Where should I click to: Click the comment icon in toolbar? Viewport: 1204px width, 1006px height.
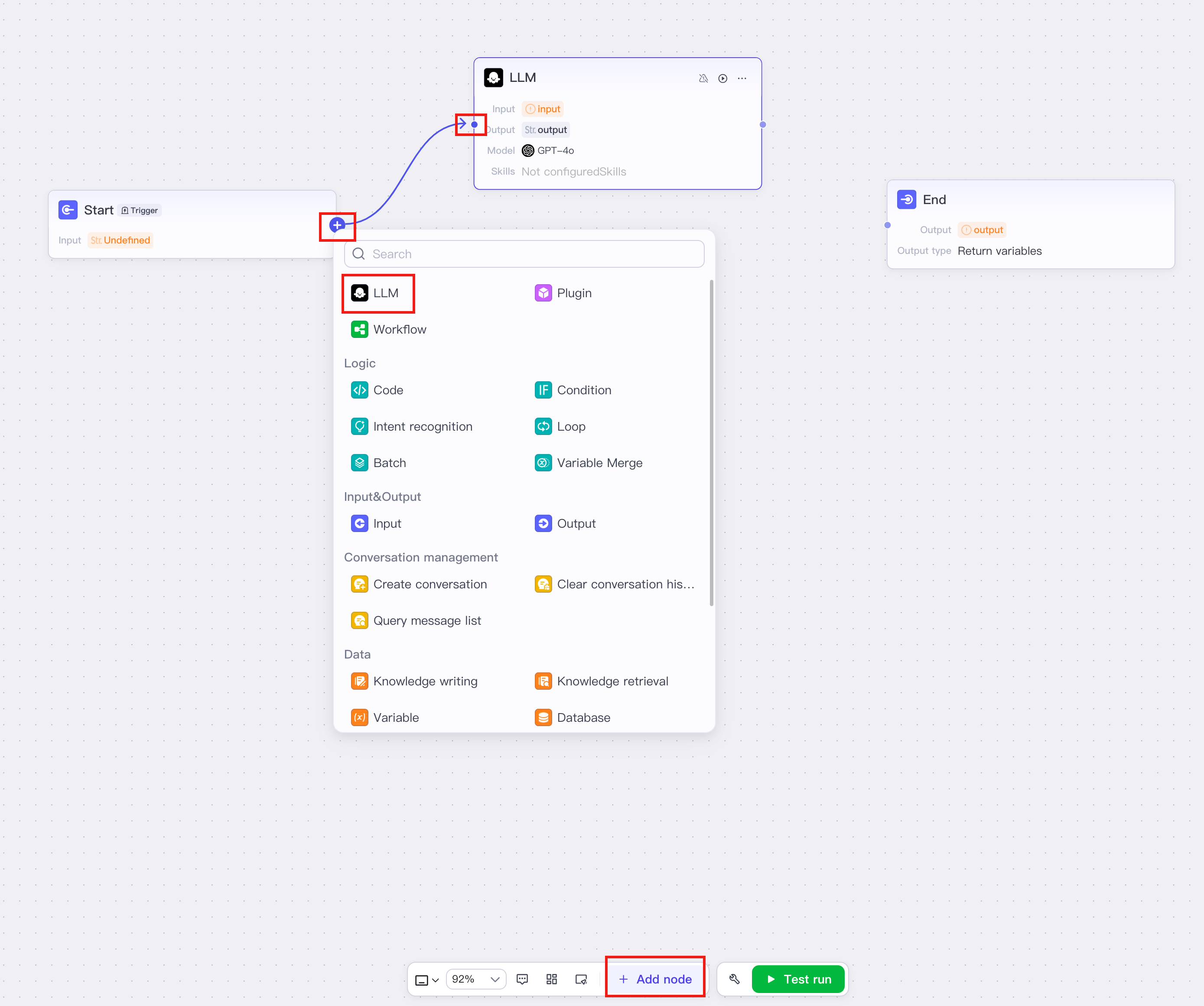(x=522, y=980)
